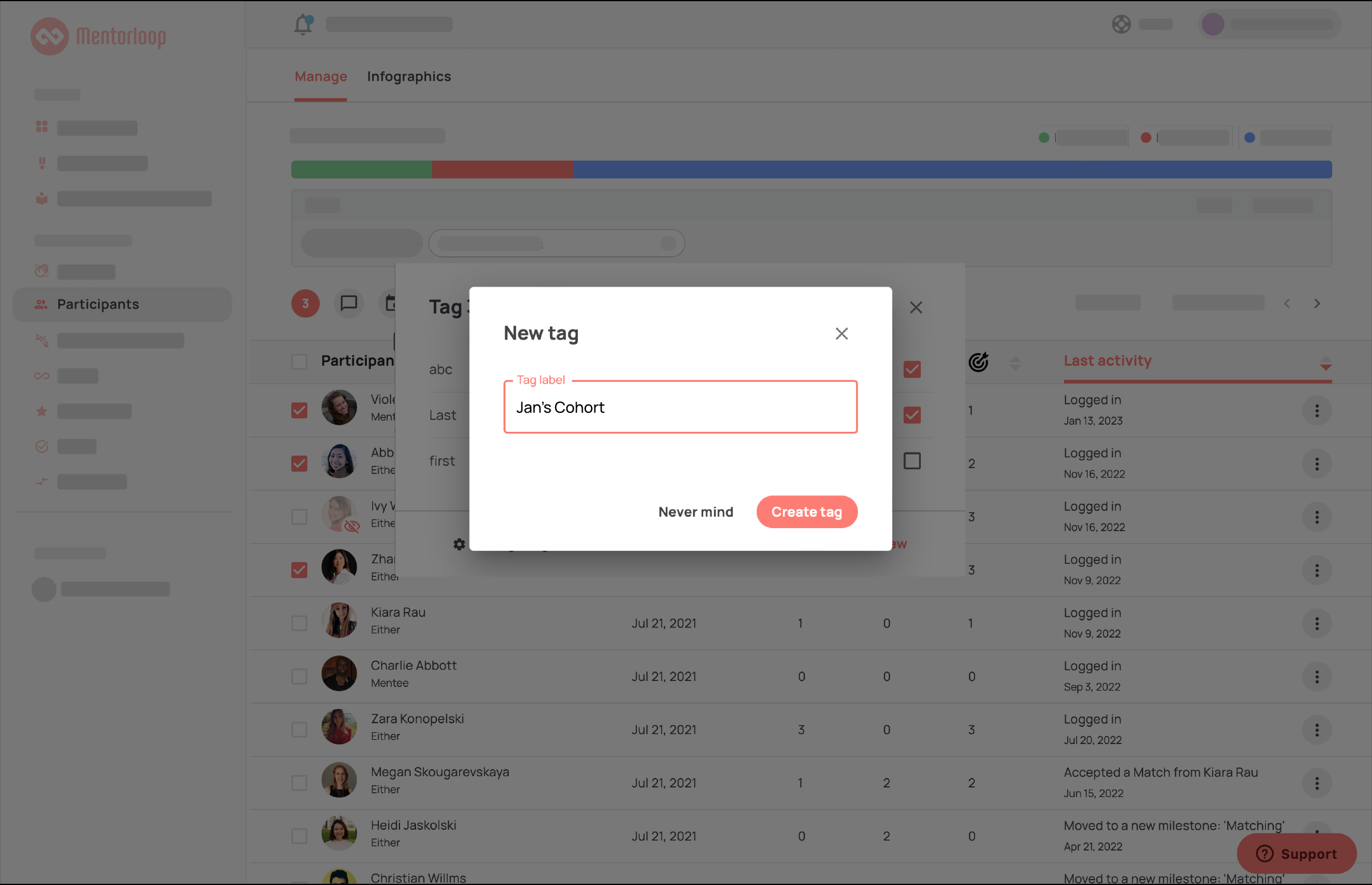Sort by the goals target column icon
1372x885 pixels.
pos(978,362)
